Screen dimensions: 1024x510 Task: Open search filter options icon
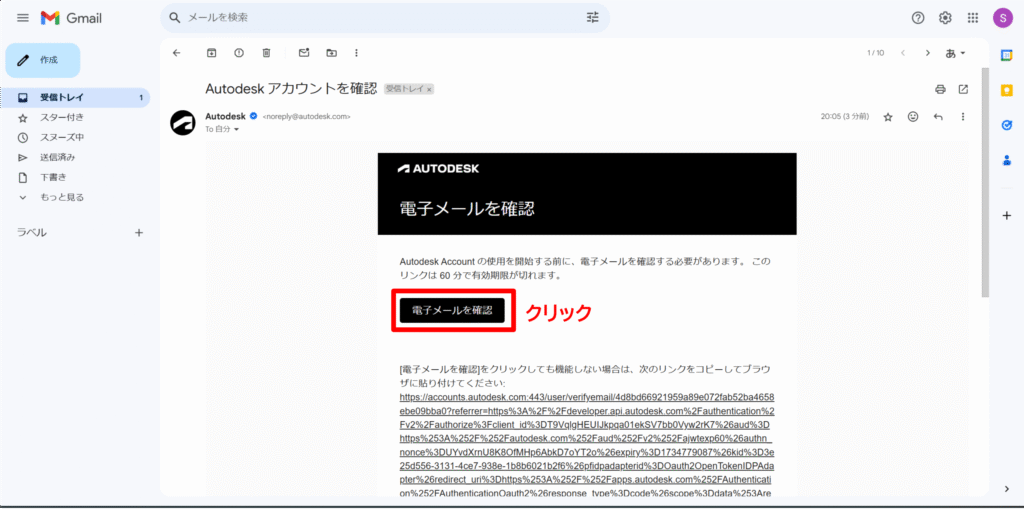592,18
